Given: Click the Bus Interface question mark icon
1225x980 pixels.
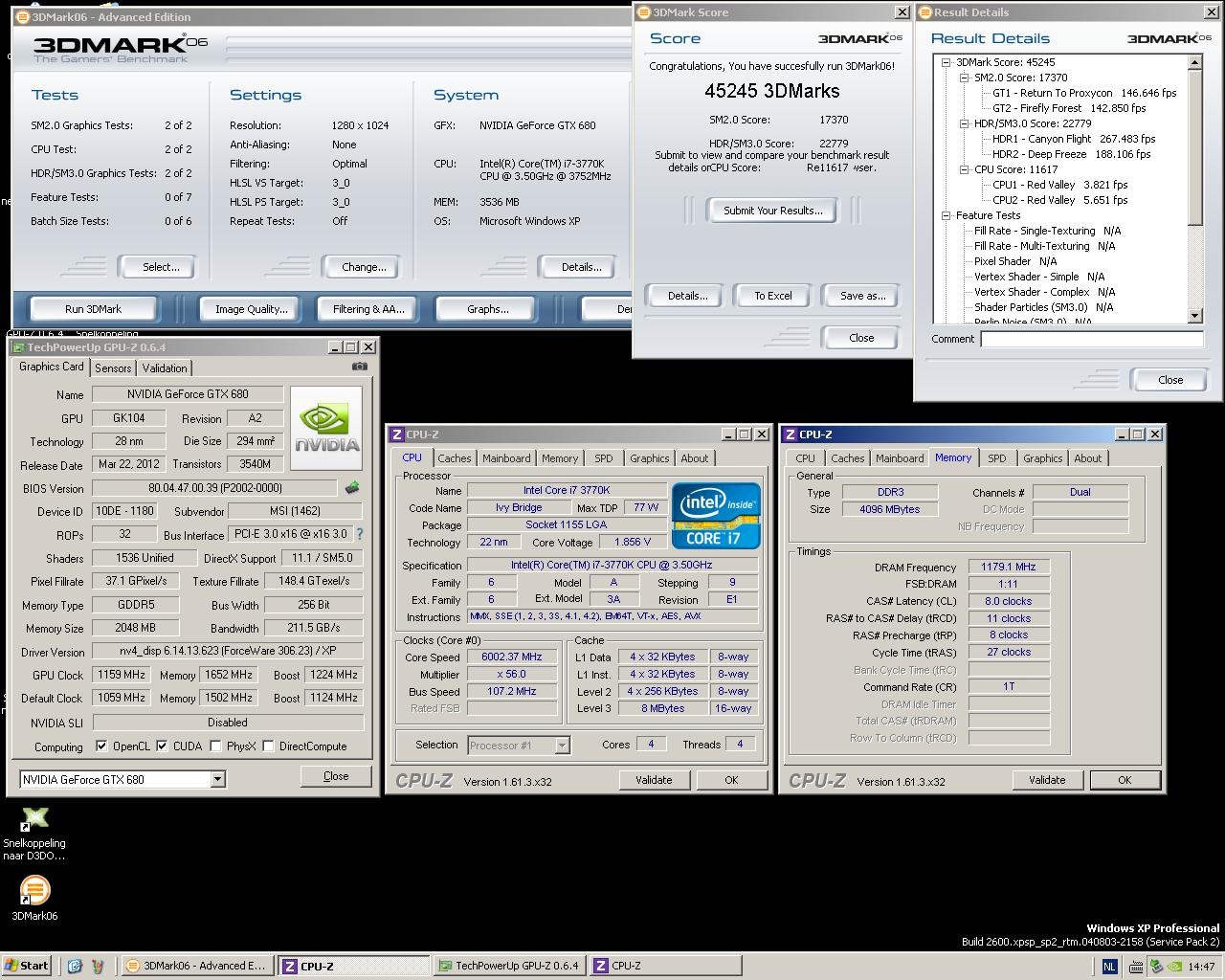Looking at the screenshot, I should tap(360, 535).
